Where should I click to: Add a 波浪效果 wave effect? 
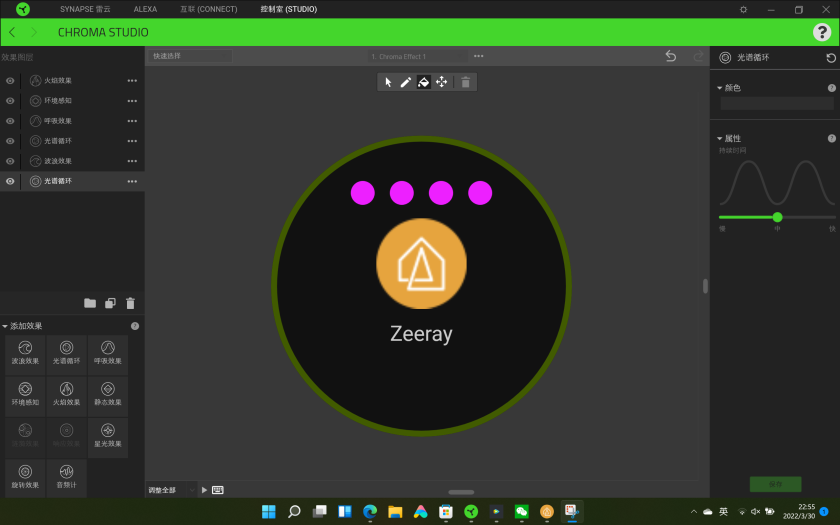pyautogui.click(x=25, y=354)
